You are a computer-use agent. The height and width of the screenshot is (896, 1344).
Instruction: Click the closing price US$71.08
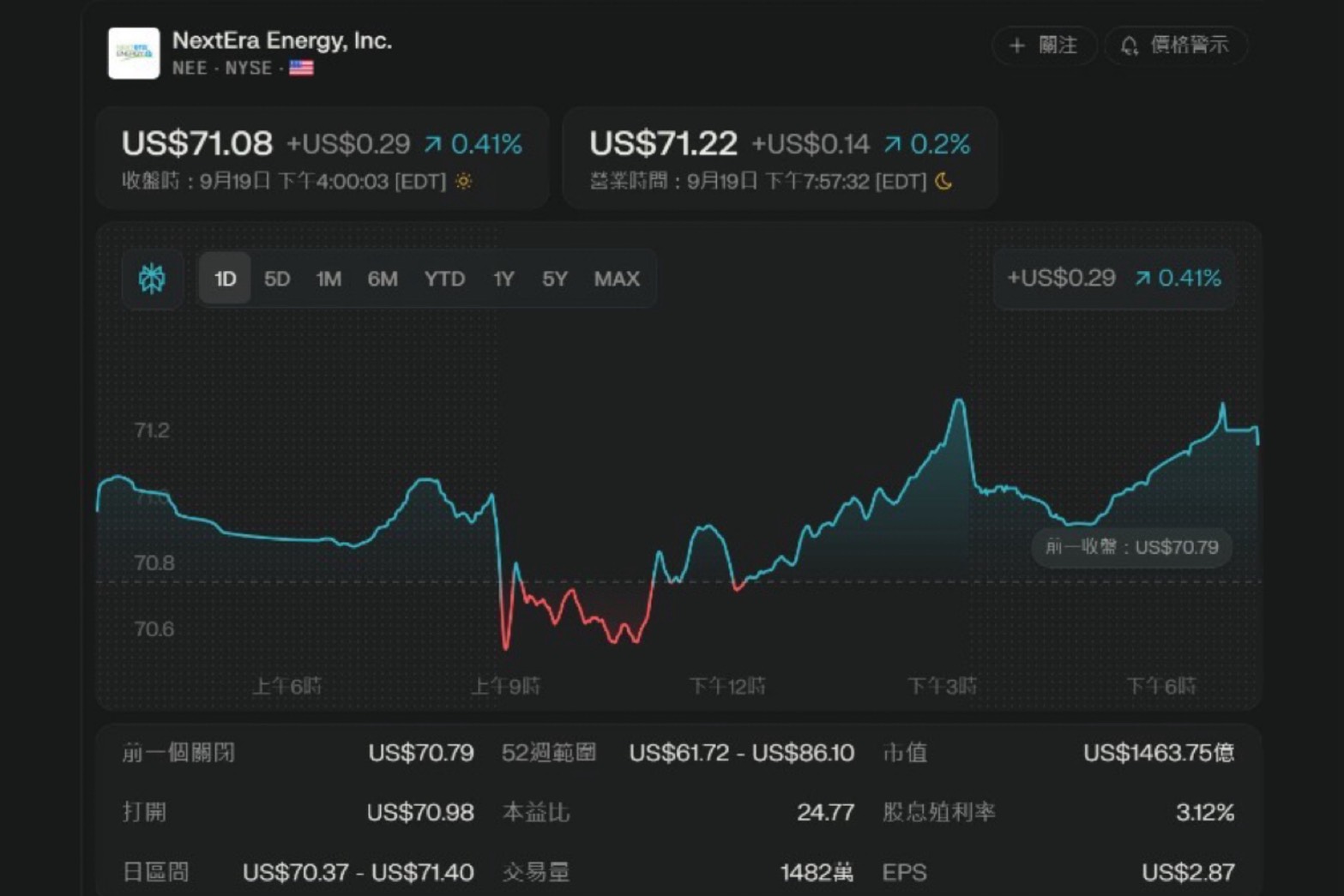197,143
